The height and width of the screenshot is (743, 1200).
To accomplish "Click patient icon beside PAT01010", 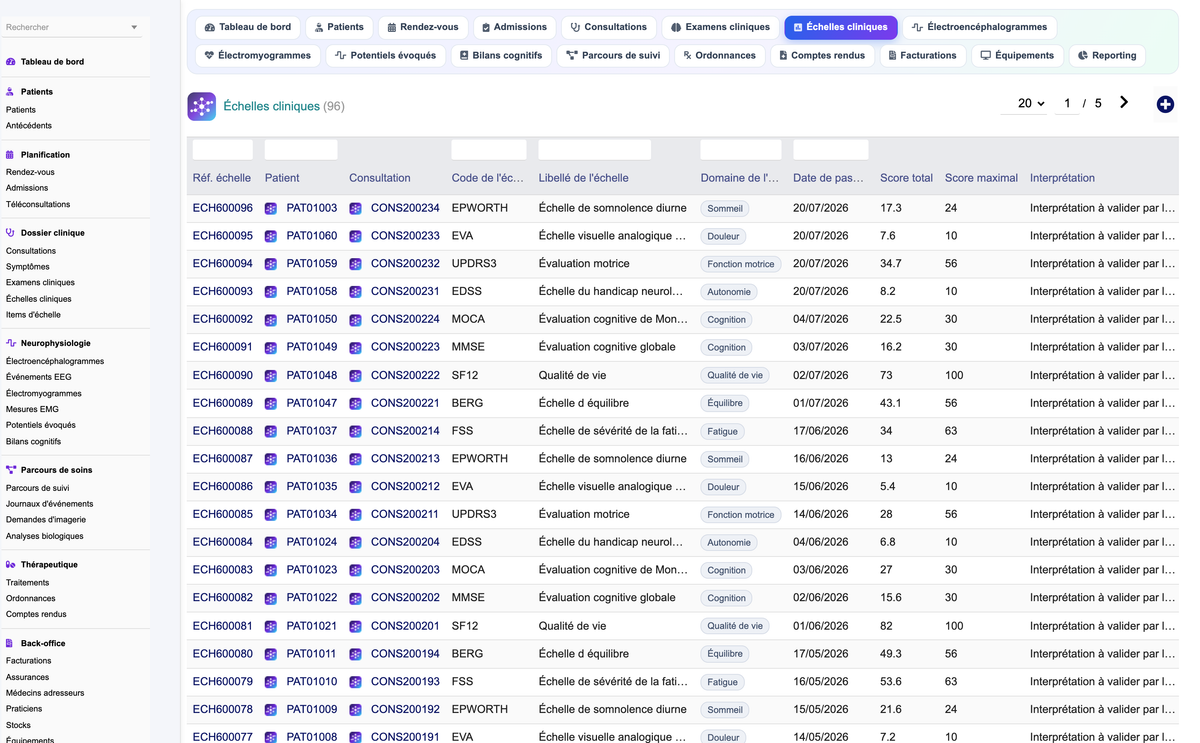I will (271, 682).
